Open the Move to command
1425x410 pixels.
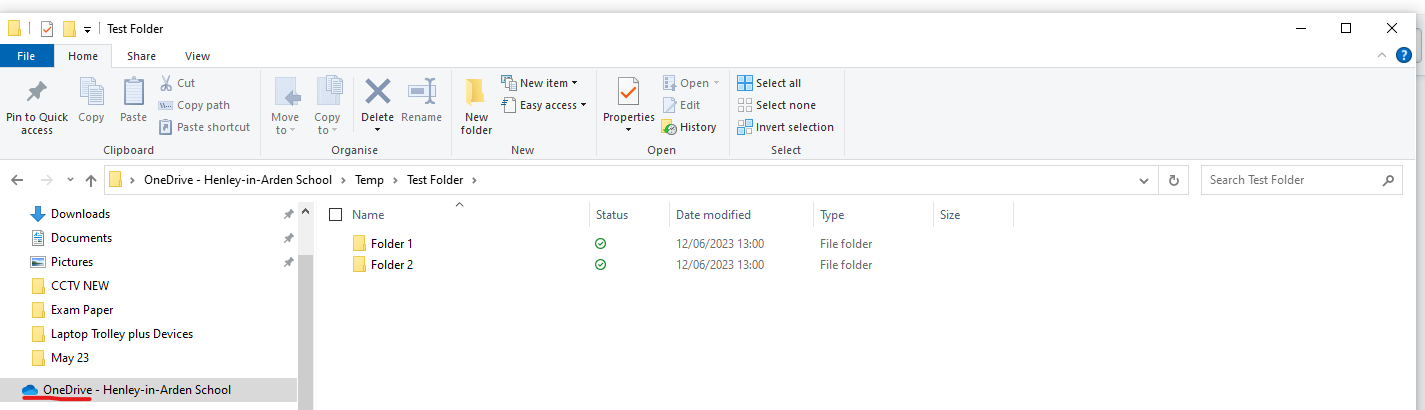point(285,105)
